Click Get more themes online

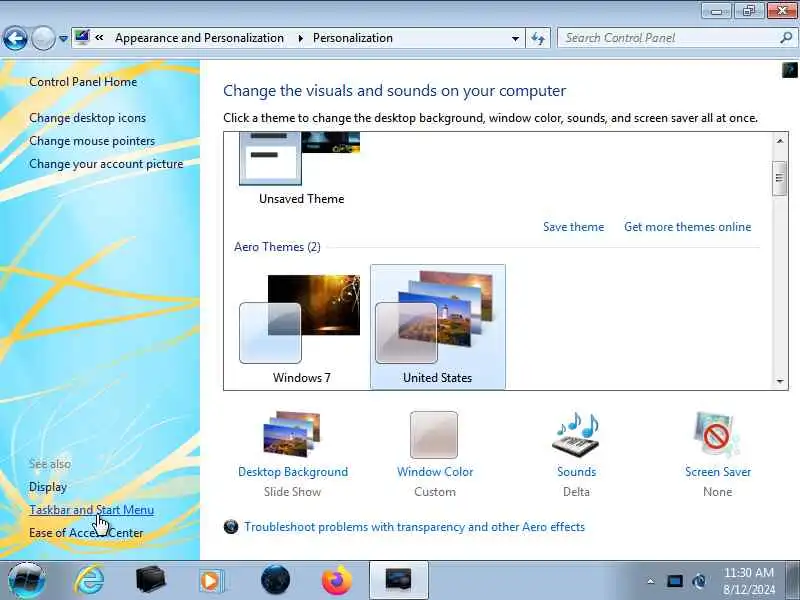tap(687, 227)
